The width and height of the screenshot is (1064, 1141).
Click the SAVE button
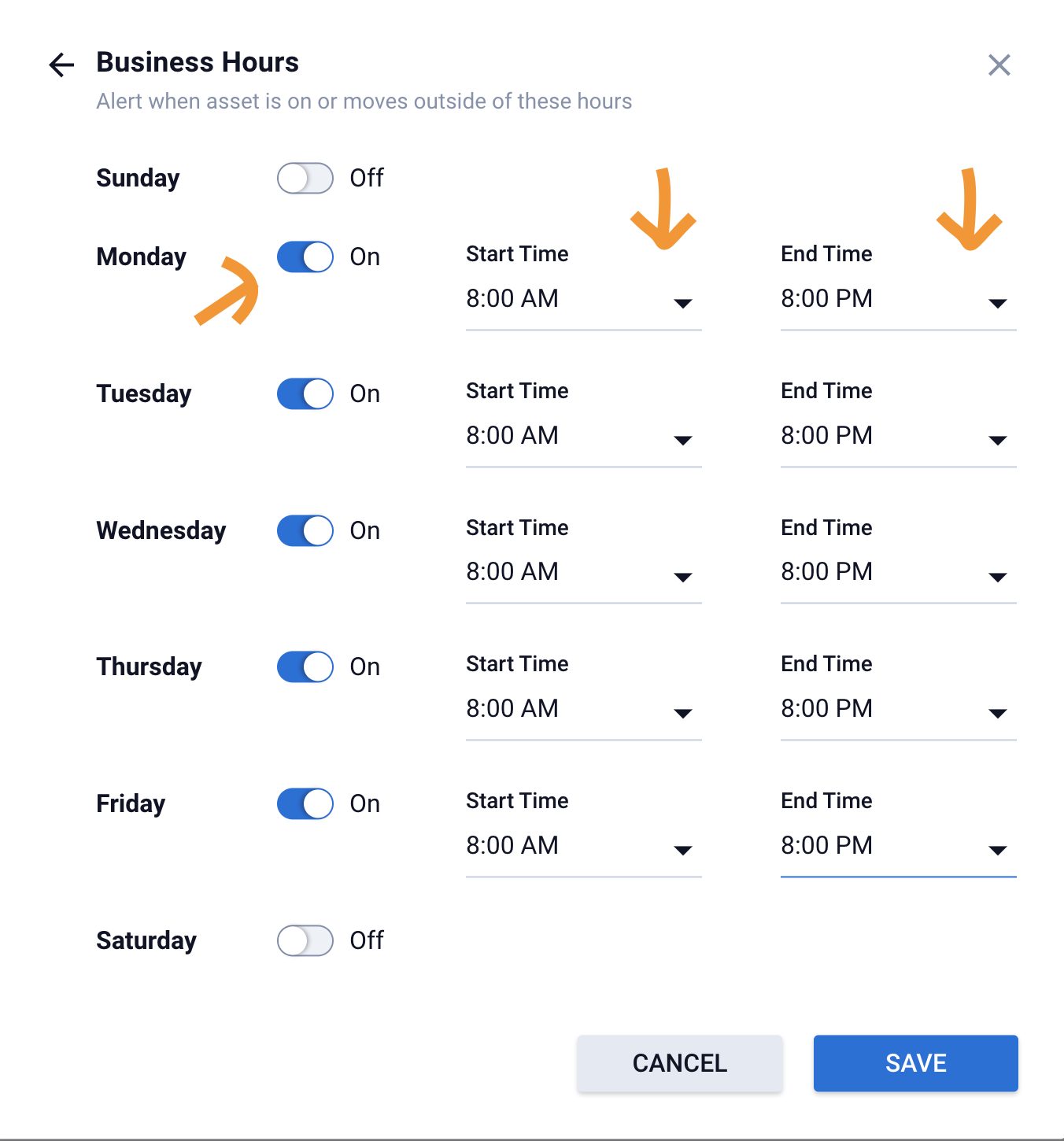tap(915, 1063)
